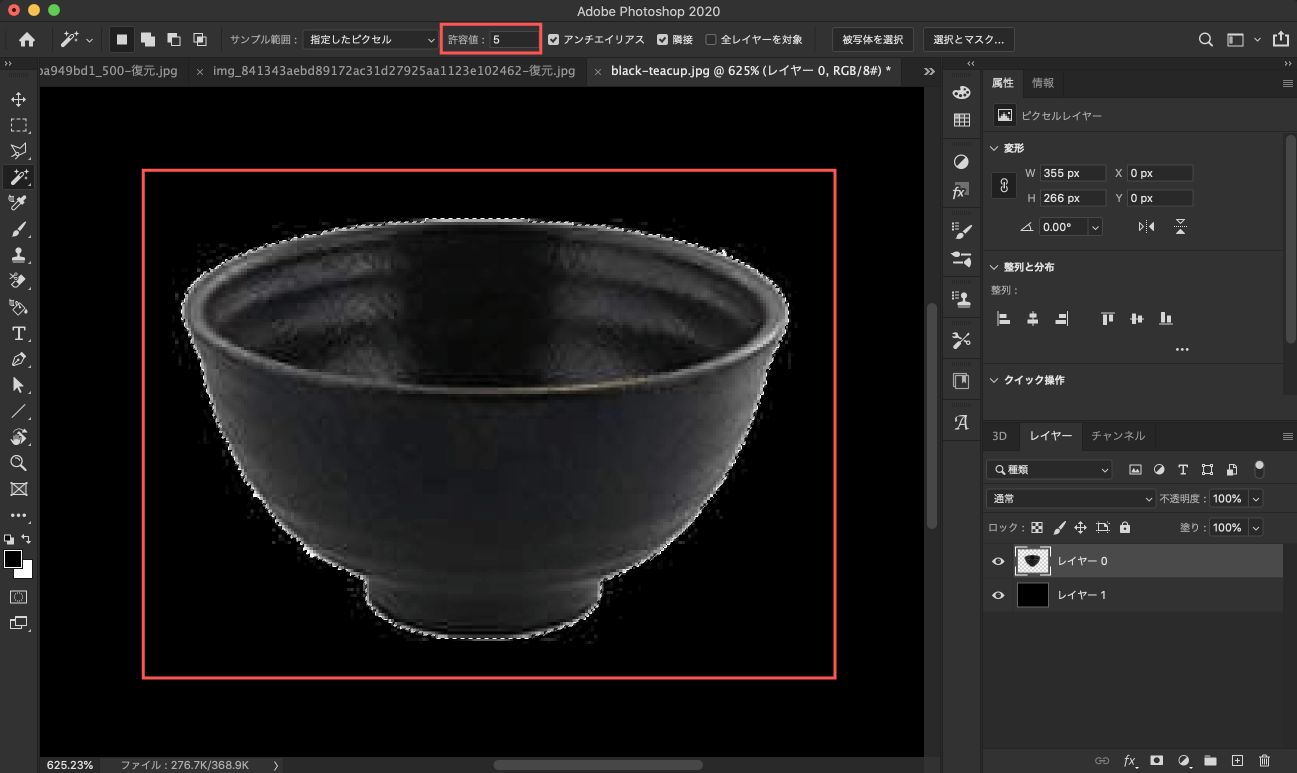Collapse the 整列と分布 section
The width and height of the screenshot is (1297, 773).
[x=994, y=267]
